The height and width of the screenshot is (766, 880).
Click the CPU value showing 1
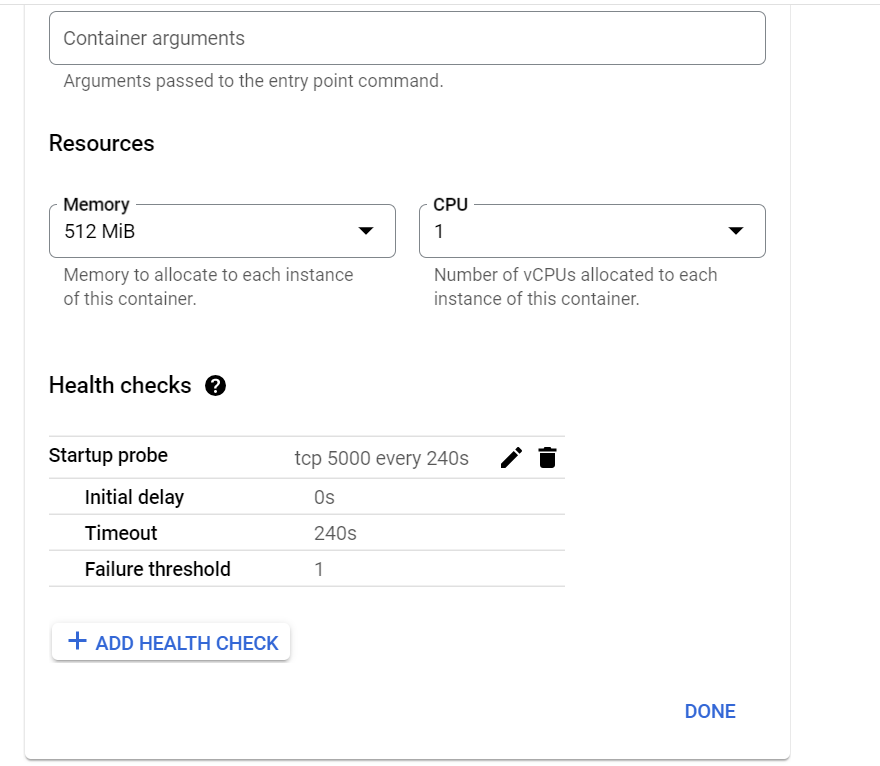439,232
